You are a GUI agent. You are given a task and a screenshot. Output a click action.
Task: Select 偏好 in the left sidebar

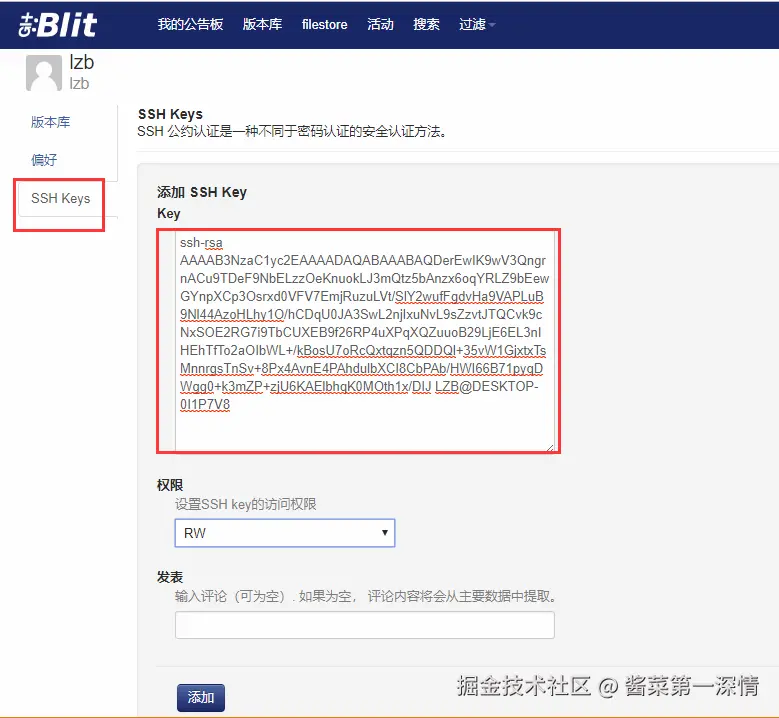click(44, 160)
